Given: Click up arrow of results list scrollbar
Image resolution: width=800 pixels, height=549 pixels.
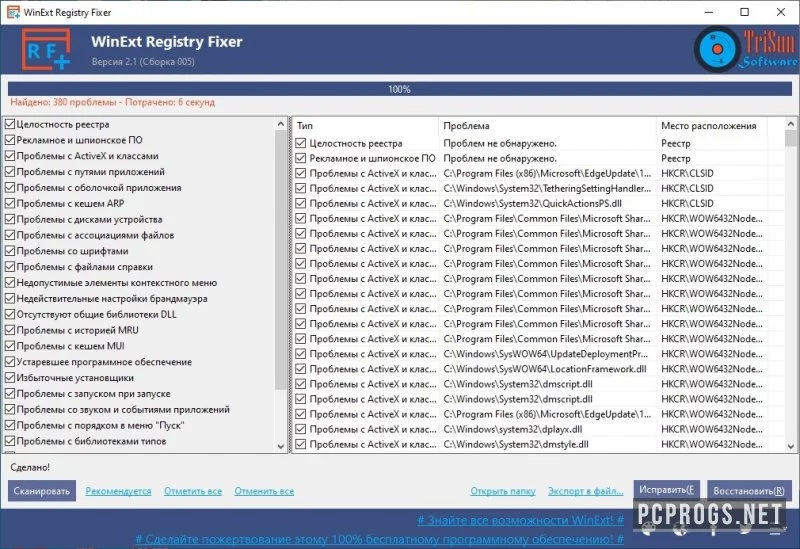Looking at the screenshot, I should click(791, 124).
